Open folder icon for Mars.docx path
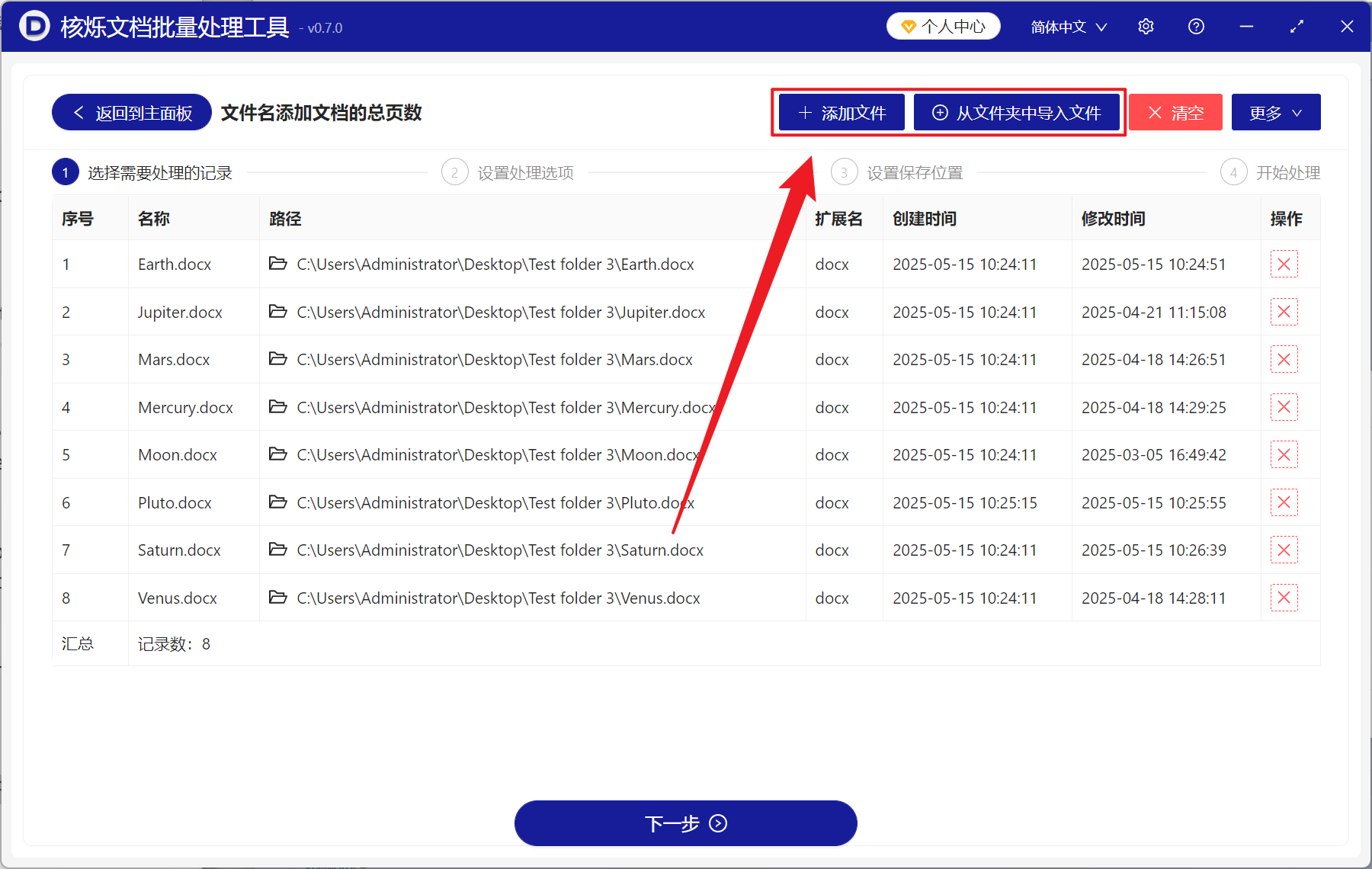The height and width of the screenshot is (869, 1372). pos(278,359)
